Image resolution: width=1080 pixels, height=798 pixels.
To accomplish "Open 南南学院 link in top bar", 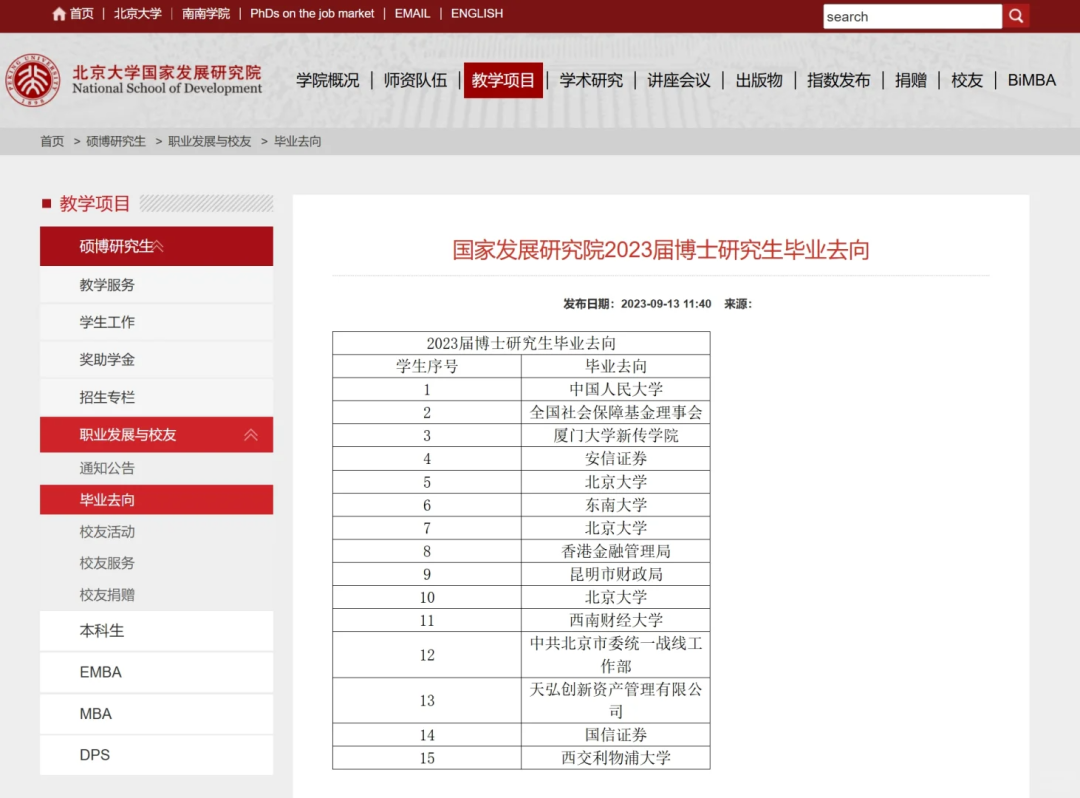I will [x=206, y=14].
